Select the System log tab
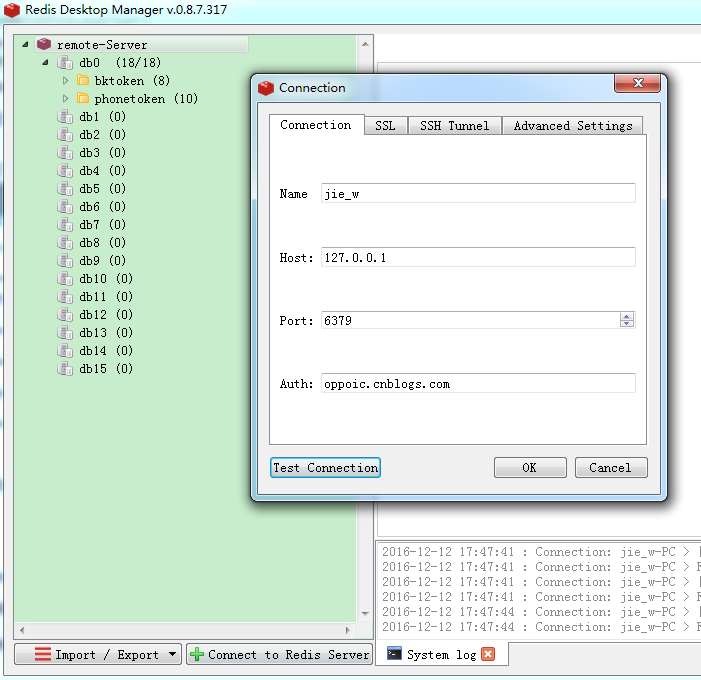Screen dimensions: 701x680 coord(442,655)
